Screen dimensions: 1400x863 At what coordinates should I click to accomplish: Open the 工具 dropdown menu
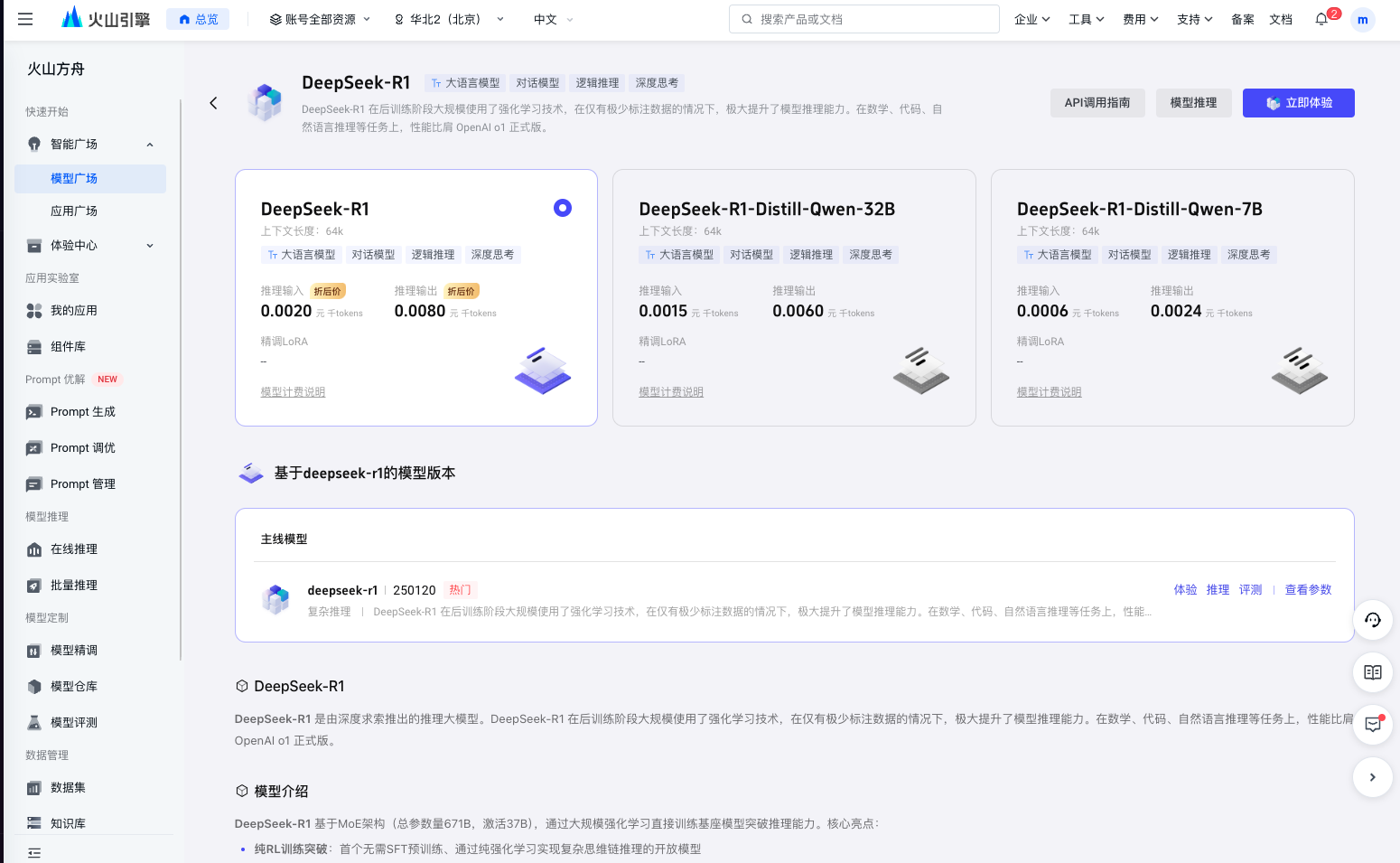[1087, 19]
